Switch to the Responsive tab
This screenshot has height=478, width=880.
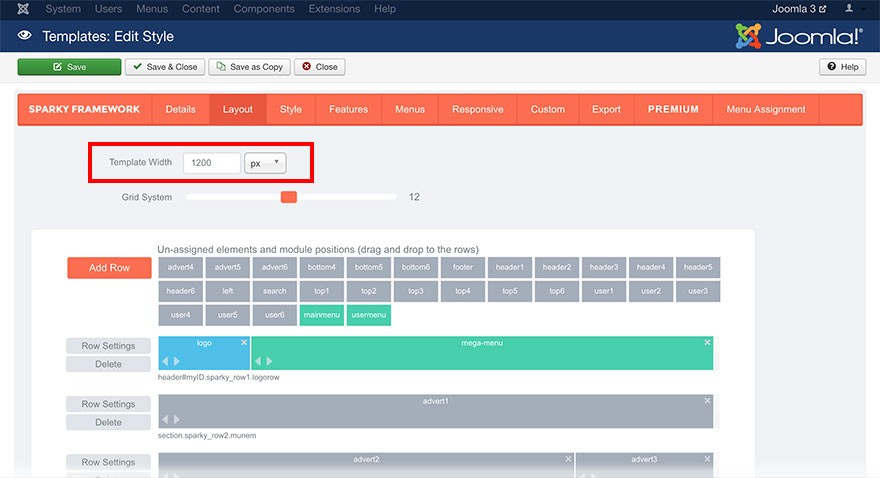478,109
